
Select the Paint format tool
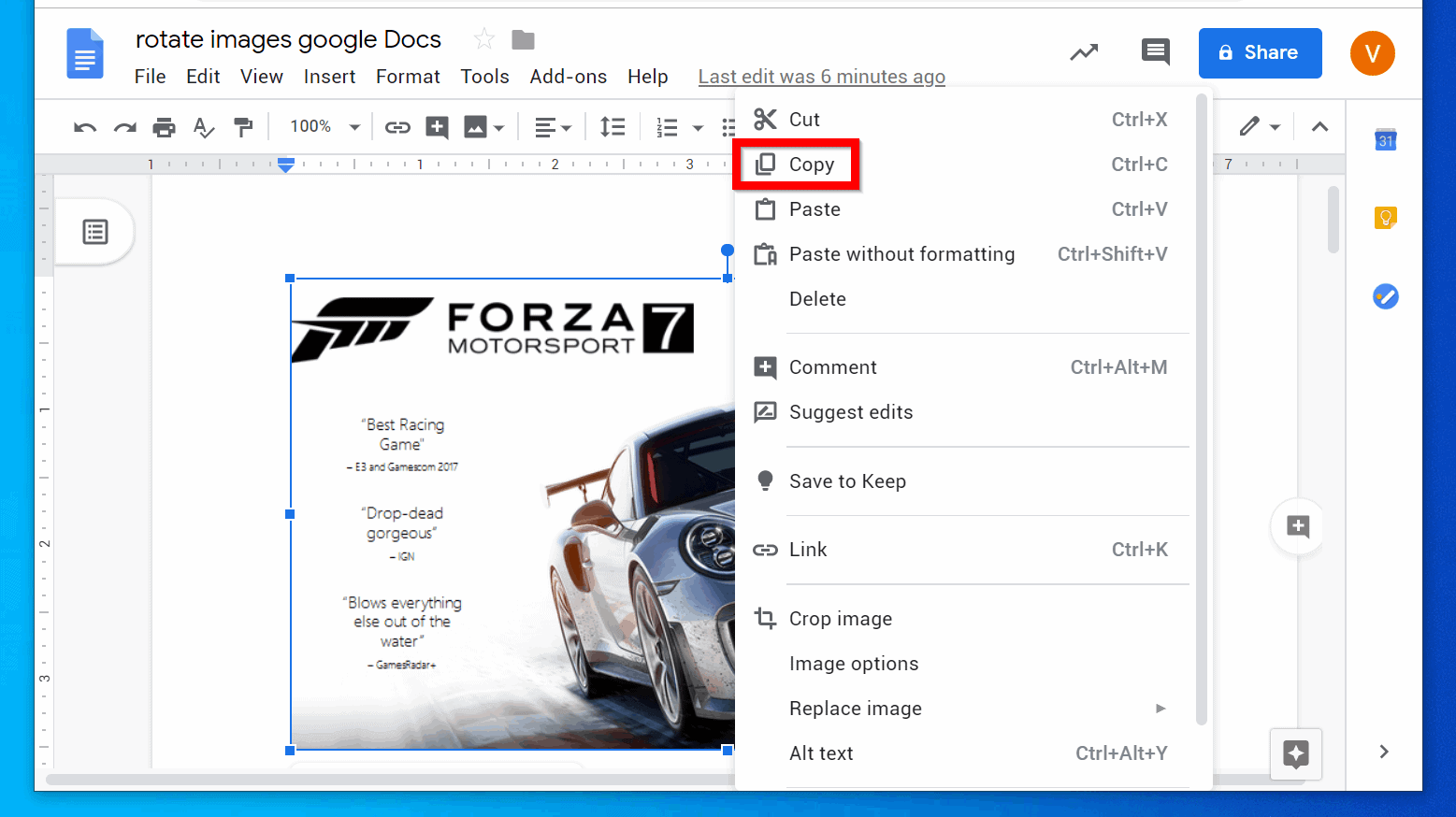(x=243, y=126)
